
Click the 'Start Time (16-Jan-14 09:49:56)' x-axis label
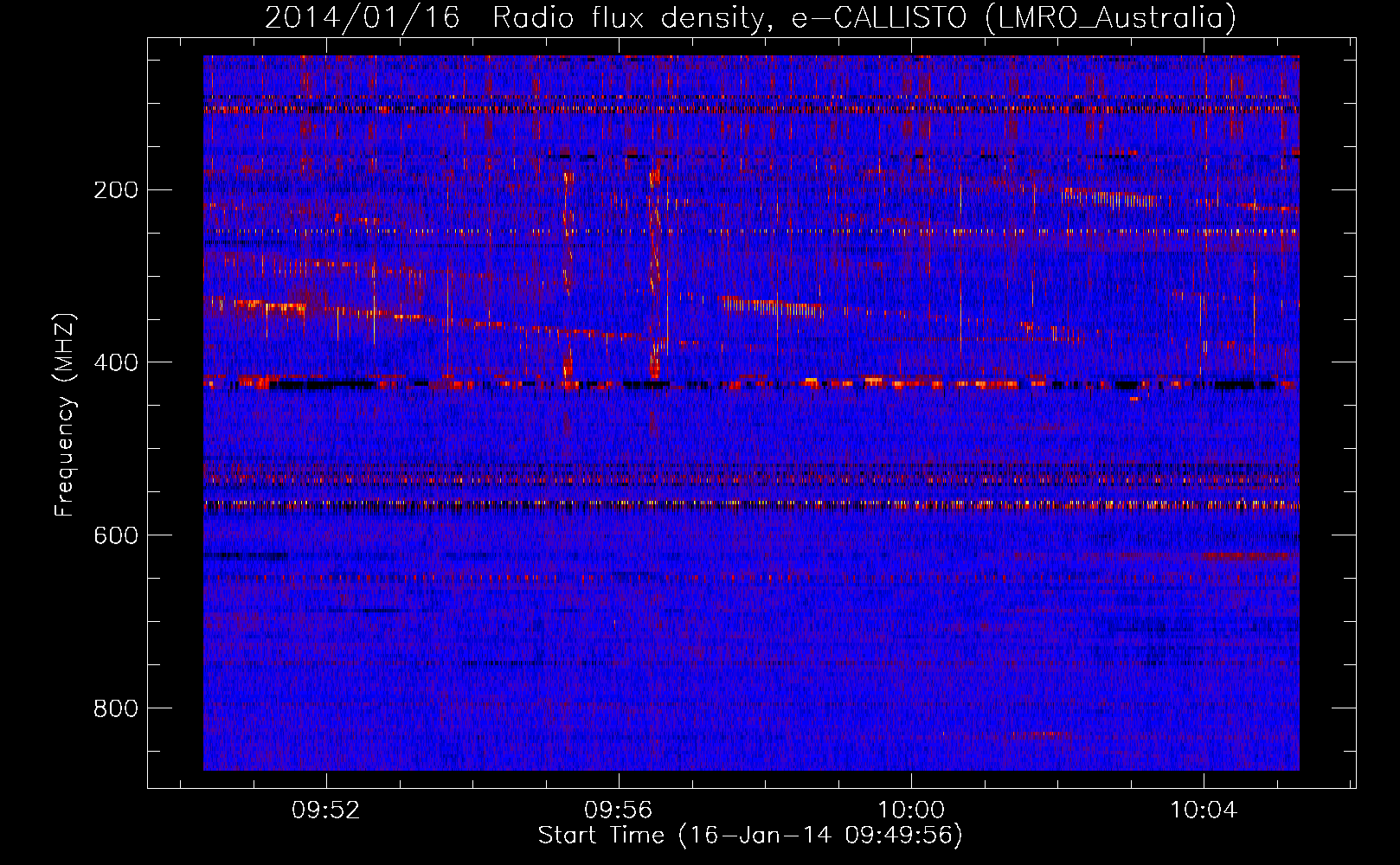(x=750, y=836)
